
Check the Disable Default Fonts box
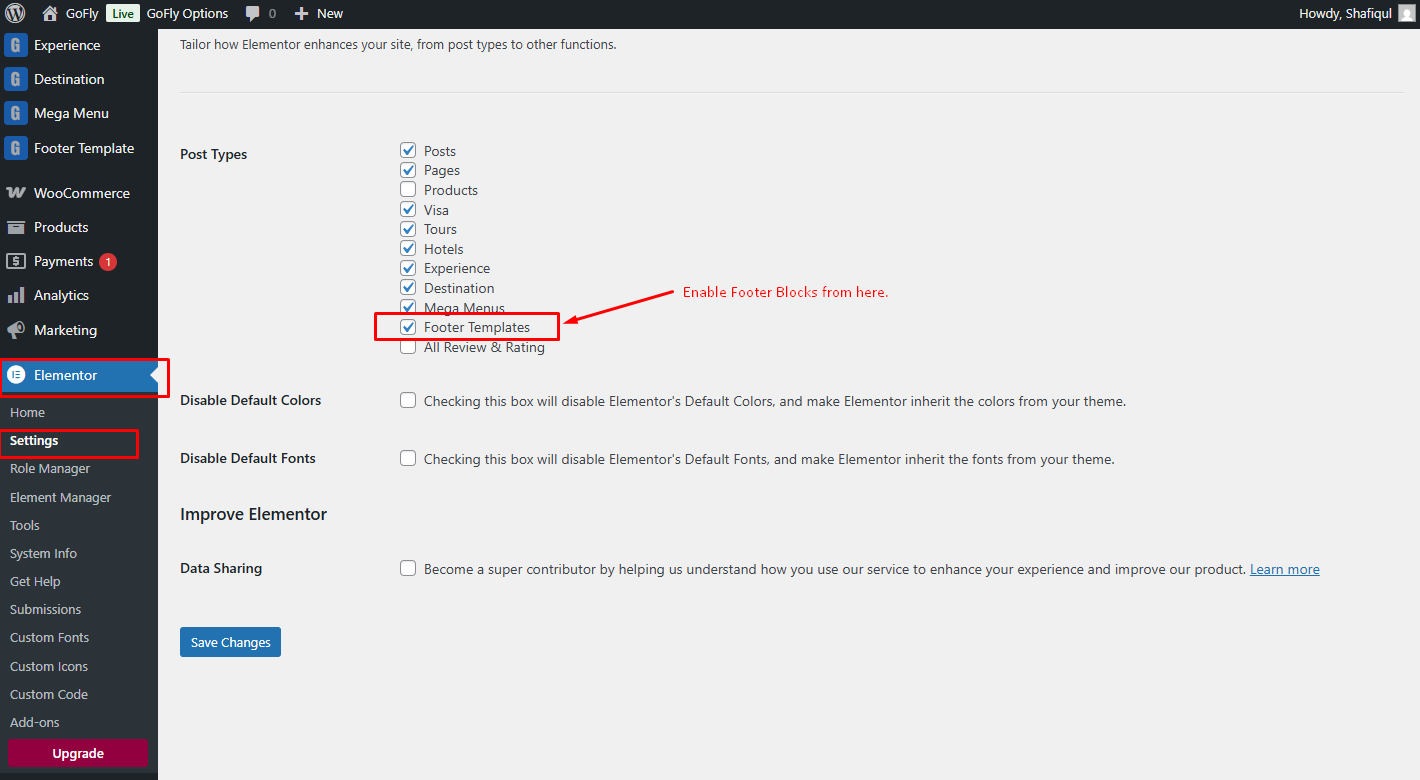408,458
